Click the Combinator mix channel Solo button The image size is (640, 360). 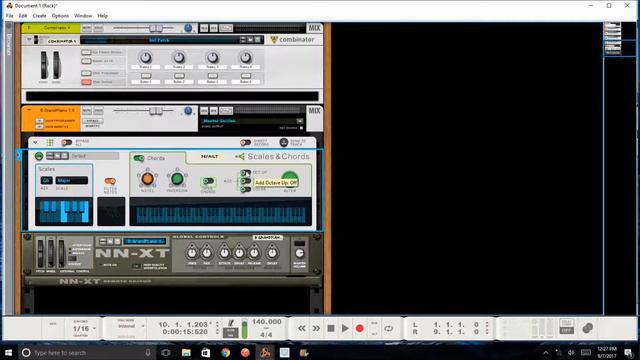click(x=98, y=28)
